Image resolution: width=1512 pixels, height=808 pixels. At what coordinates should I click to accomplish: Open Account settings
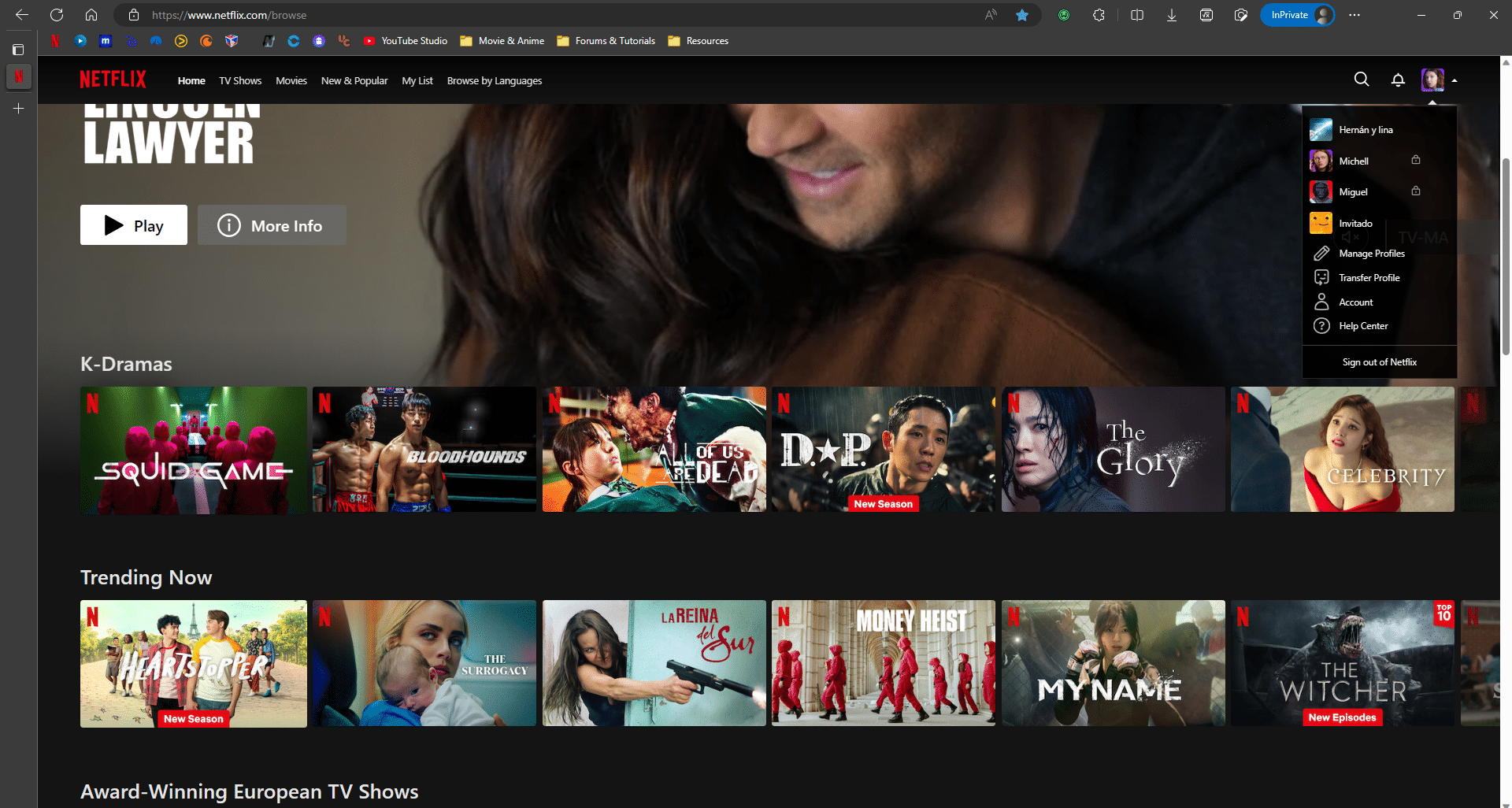[x=1356, y=302]
